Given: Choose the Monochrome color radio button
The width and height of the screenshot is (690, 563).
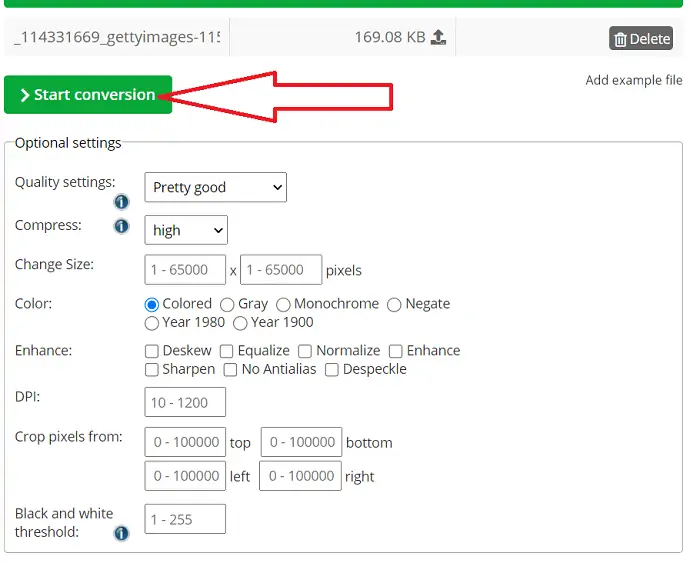Looking at the screenshot, I should [x=283, y=304].
